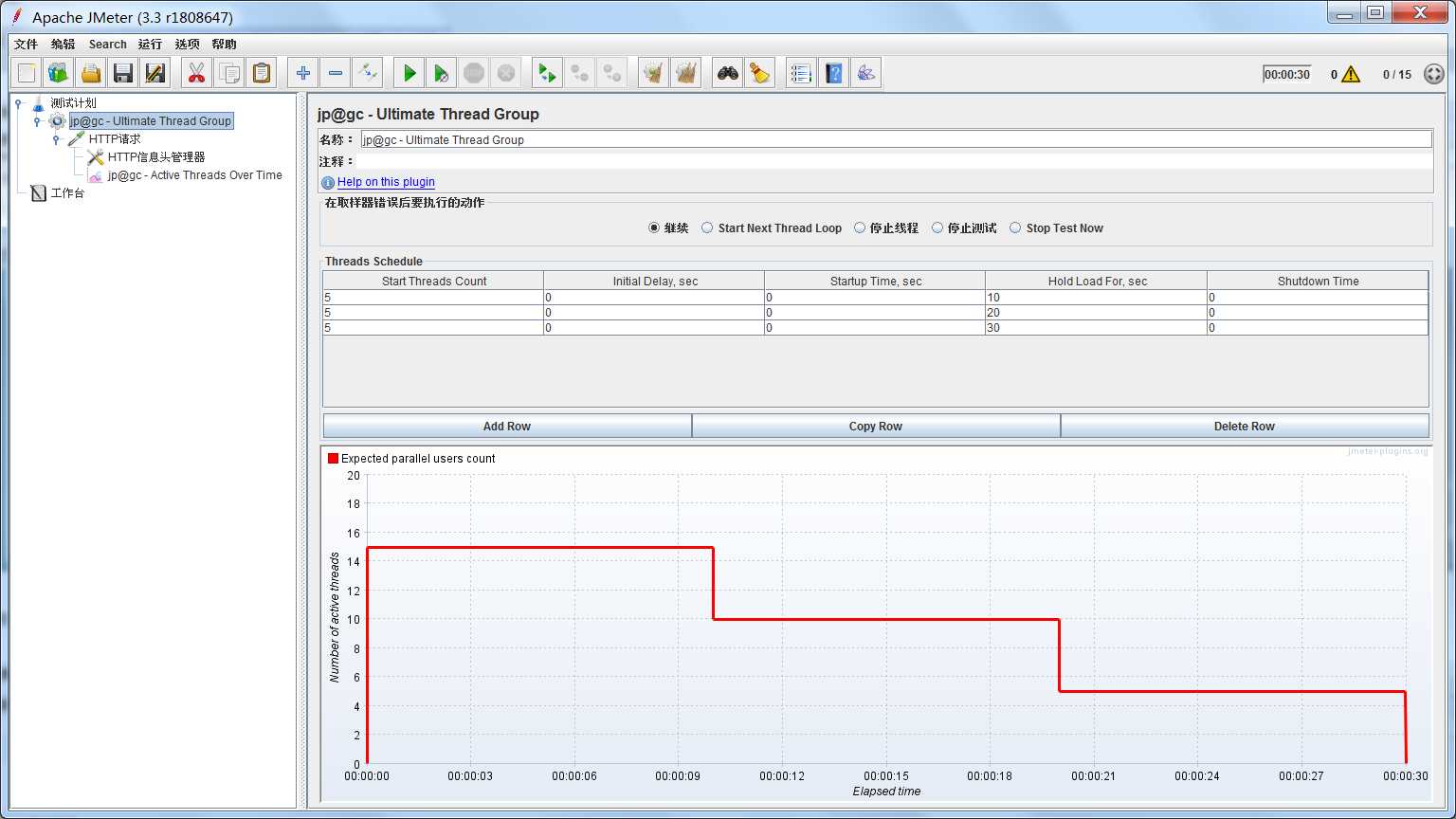Click the Hold Load cell showing 30
Screen dimensions: 1456x819
(1096, 327)
